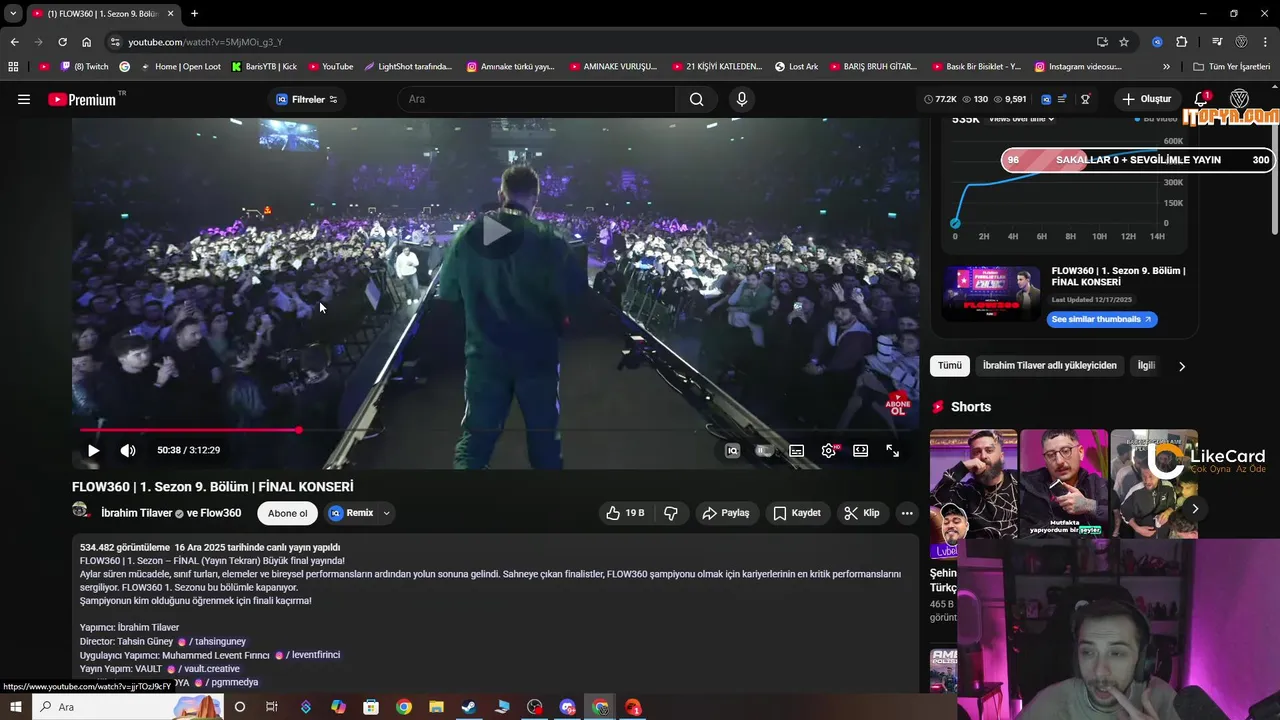This screenshot has height=720, width=1280.
Task: Toggle subtitles in the player
Action: pos(796,451)
